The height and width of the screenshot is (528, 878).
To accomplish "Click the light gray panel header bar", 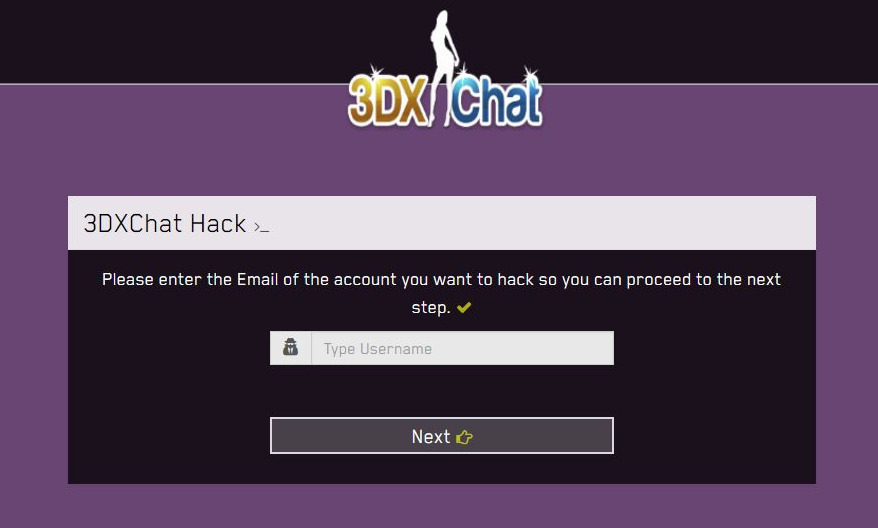I will [x=442, y=223].
